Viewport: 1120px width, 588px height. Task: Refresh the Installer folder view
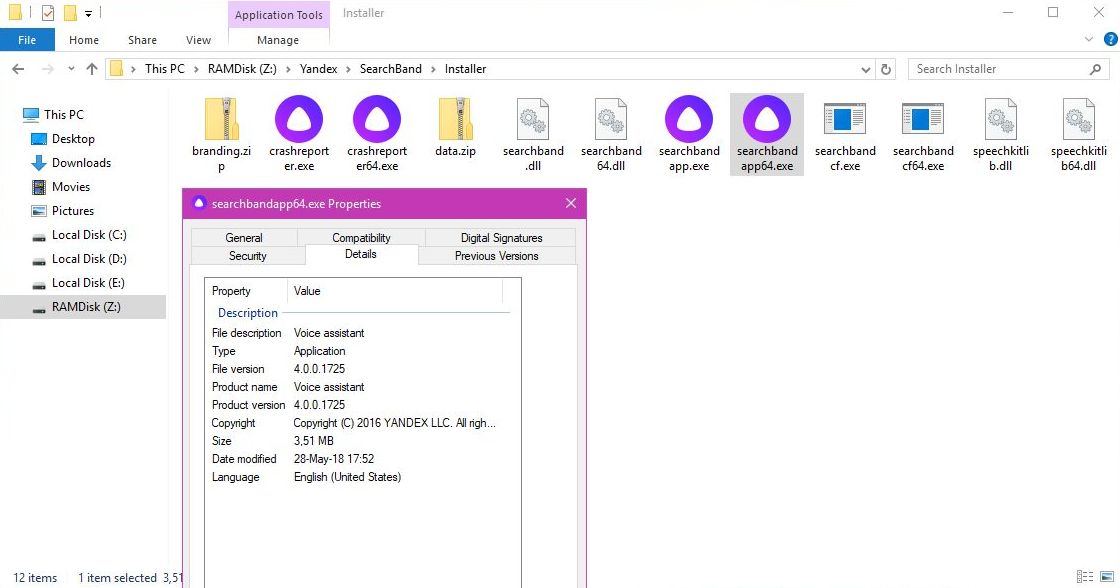point(886,69)
